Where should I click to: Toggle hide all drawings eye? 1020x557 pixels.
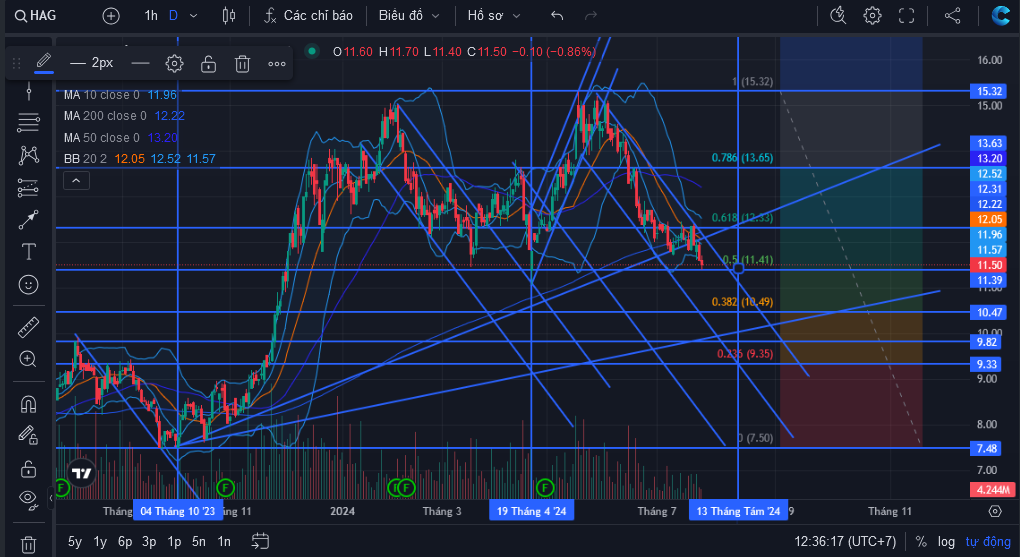pos(28,498)
